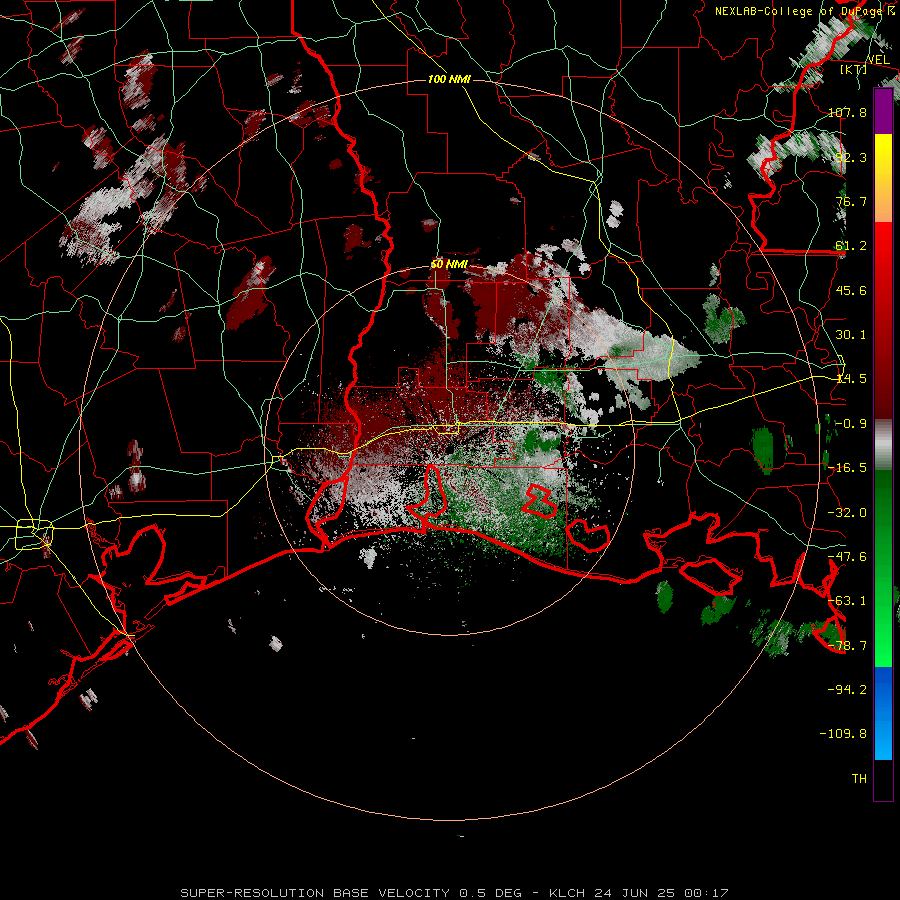This screenshot has height=900, width=900.
Task: Click the gray near-zero segment of the color bar
Action: tap(883, 445)
